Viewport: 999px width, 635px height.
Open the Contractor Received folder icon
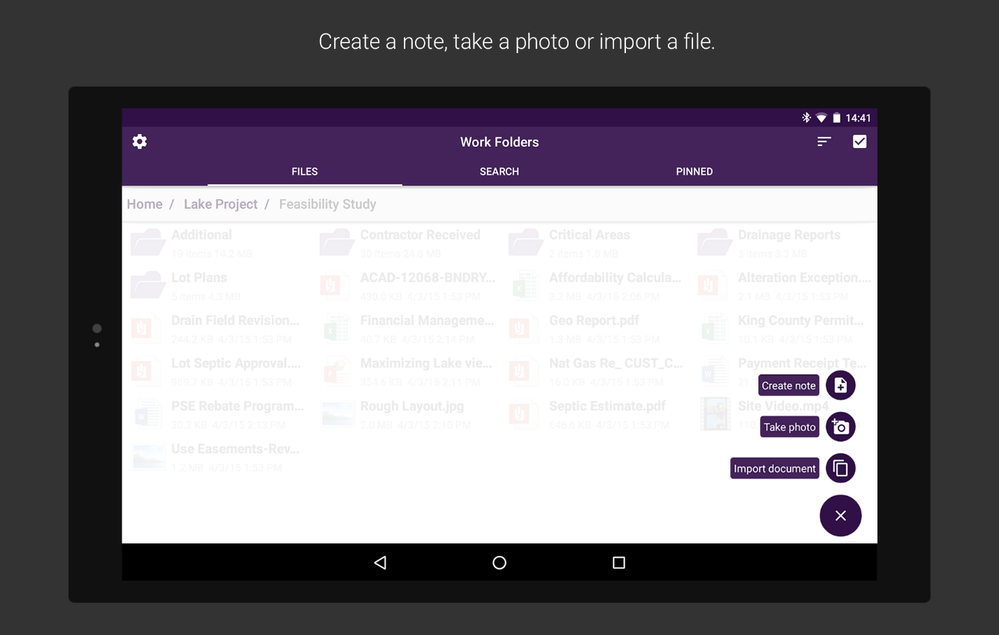click(336, 243)
